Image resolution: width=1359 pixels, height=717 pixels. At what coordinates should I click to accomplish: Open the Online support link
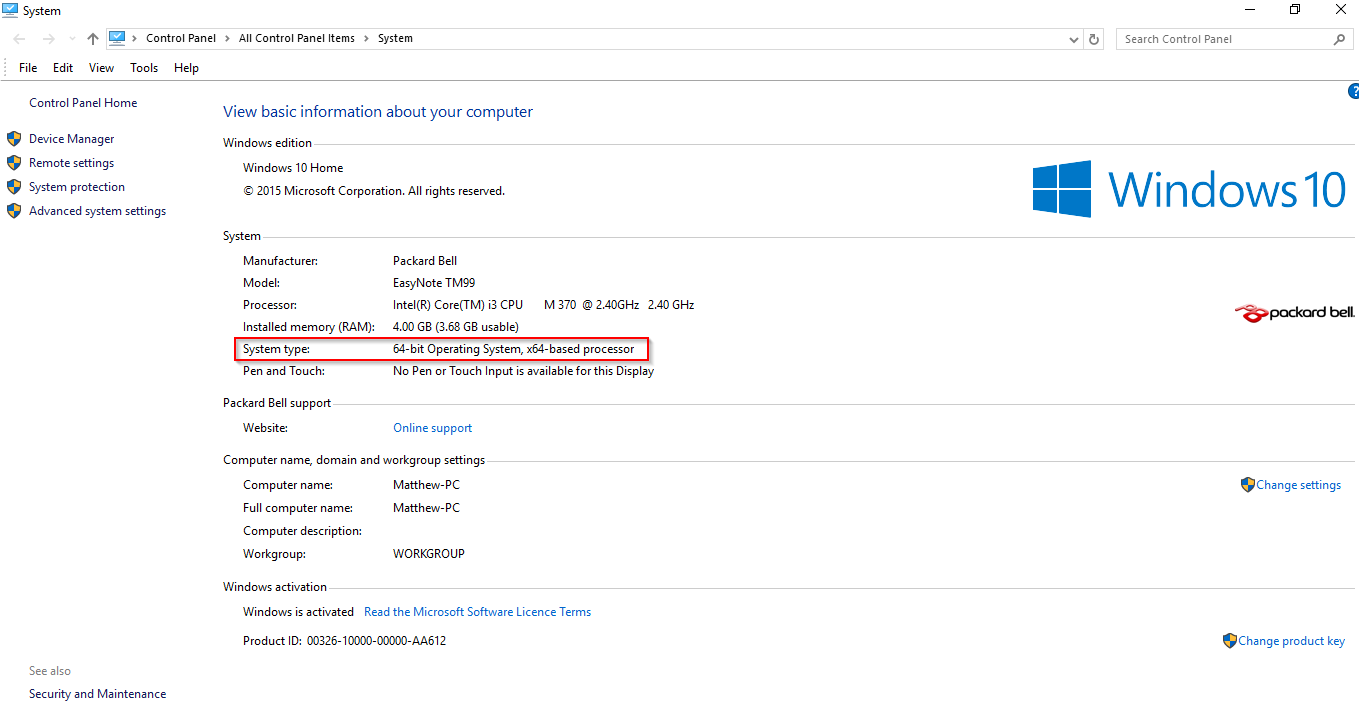432,428
